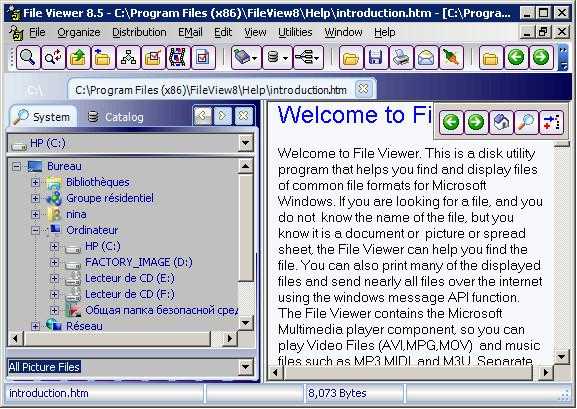Viewport: 577px width, 409px height.
Task: Collapse the Ordinateur tree node
Action: tap(35, 230)
